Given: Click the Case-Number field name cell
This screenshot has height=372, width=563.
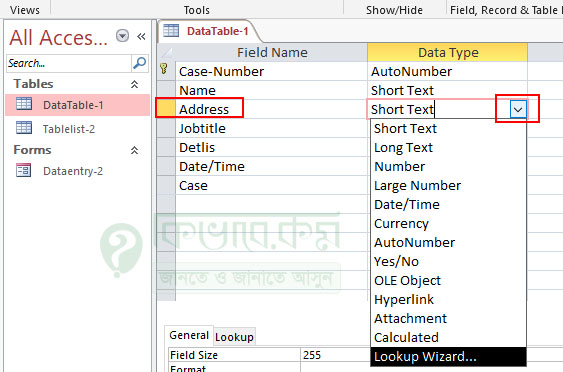Looking at the screenshot, I should tap(271, 71).
